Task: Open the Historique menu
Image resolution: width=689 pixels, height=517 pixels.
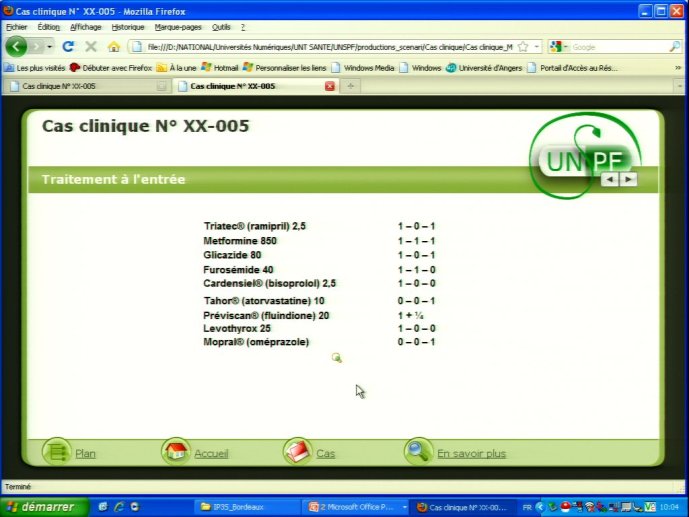Action: (x=127, y=27)
